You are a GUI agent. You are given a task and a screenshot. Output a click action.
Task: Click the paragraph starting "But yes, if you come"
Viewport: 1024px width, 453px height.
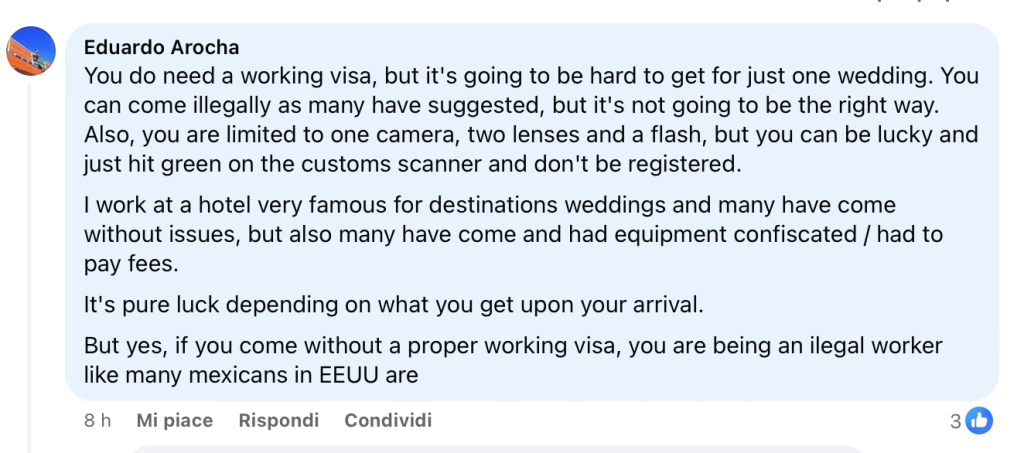tap(513, 361)
